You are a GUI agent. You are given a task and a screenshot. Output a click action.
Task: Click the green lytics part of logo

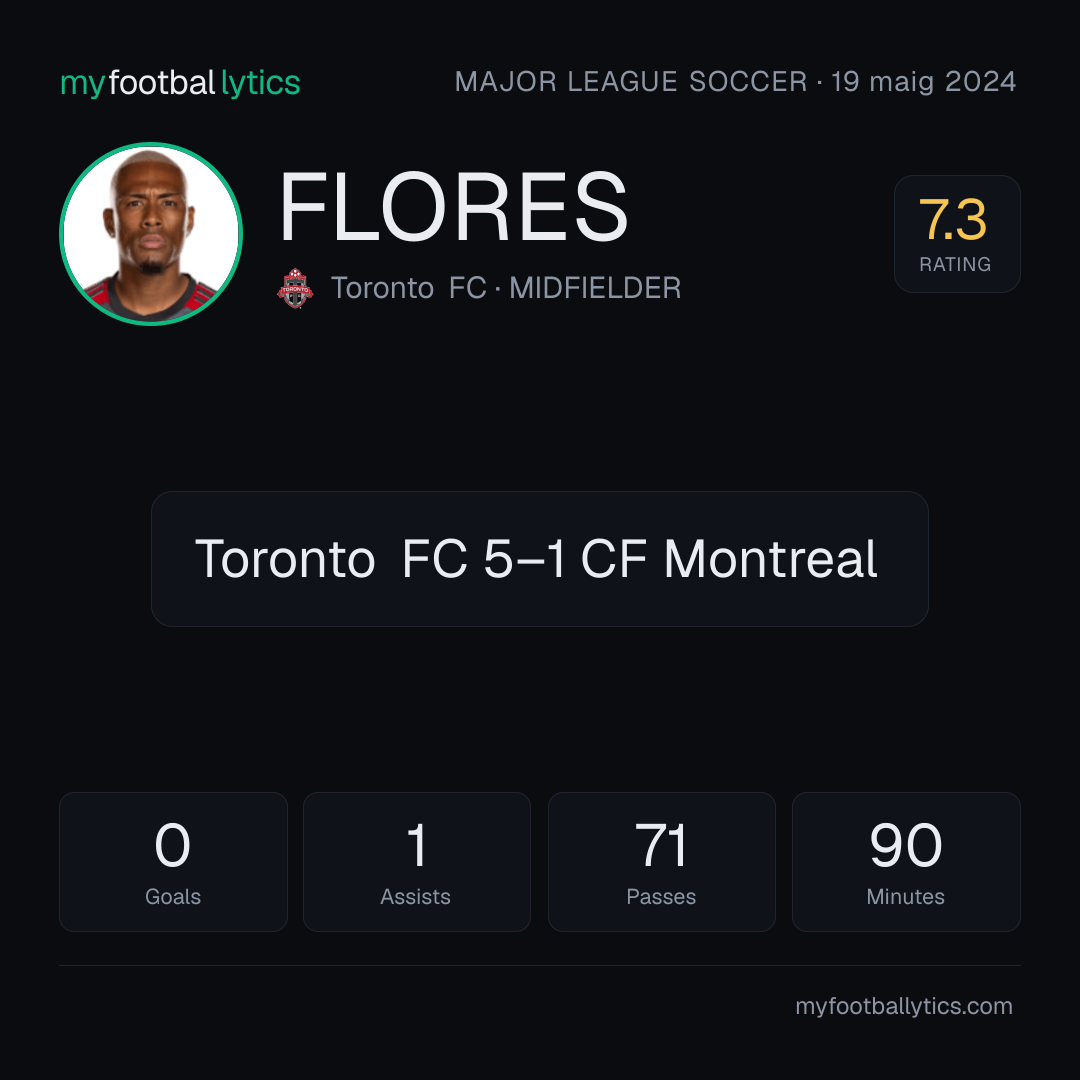(x=260, y=83)
